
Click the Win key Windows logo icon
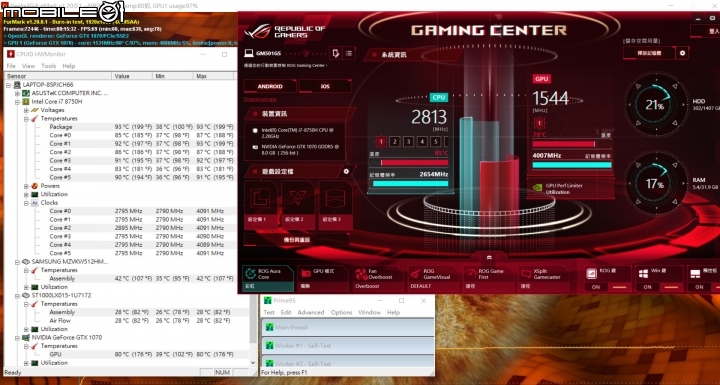[x=643, y=273]
